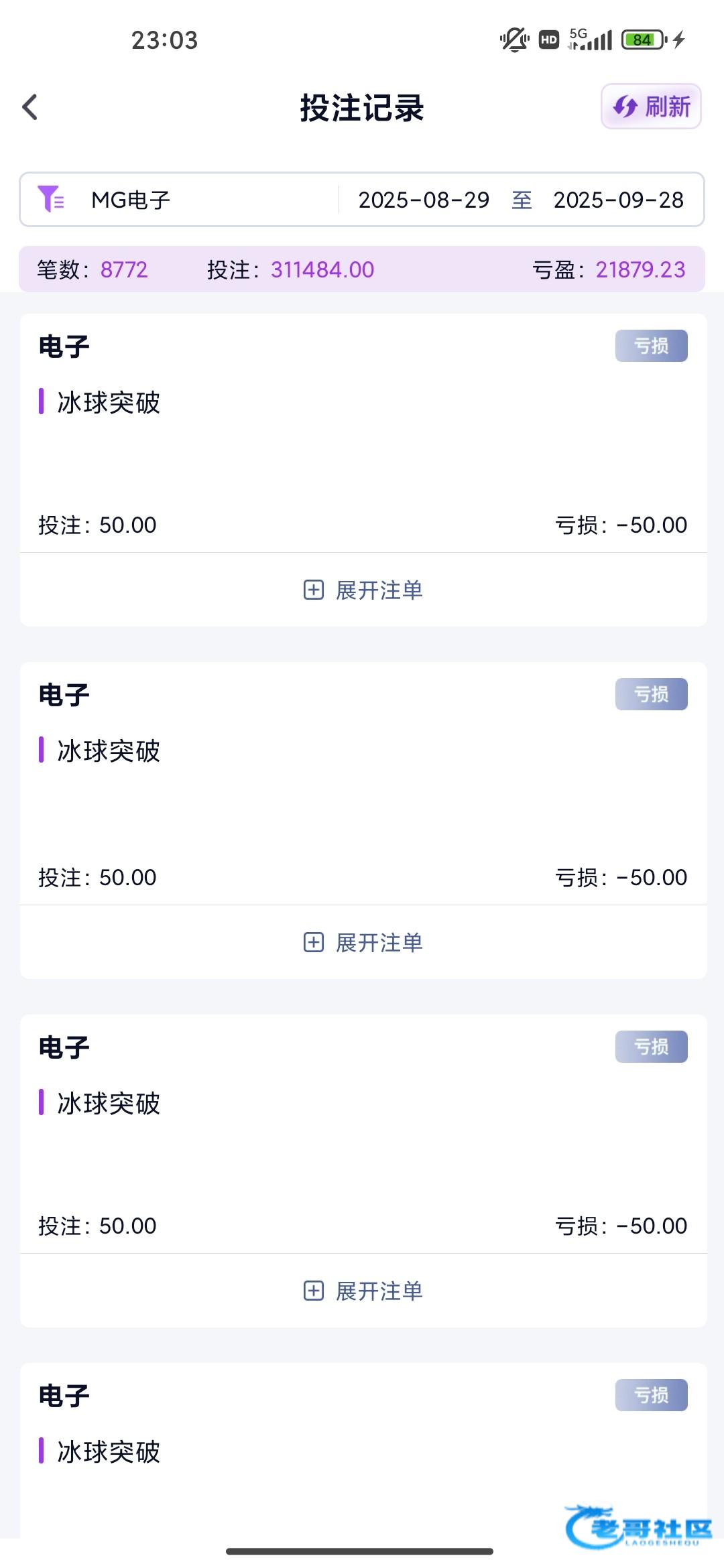Tap the 老哥社区 watermark logo
The height and width of the screenshot is (1568, 724).
pos(638,1526)
